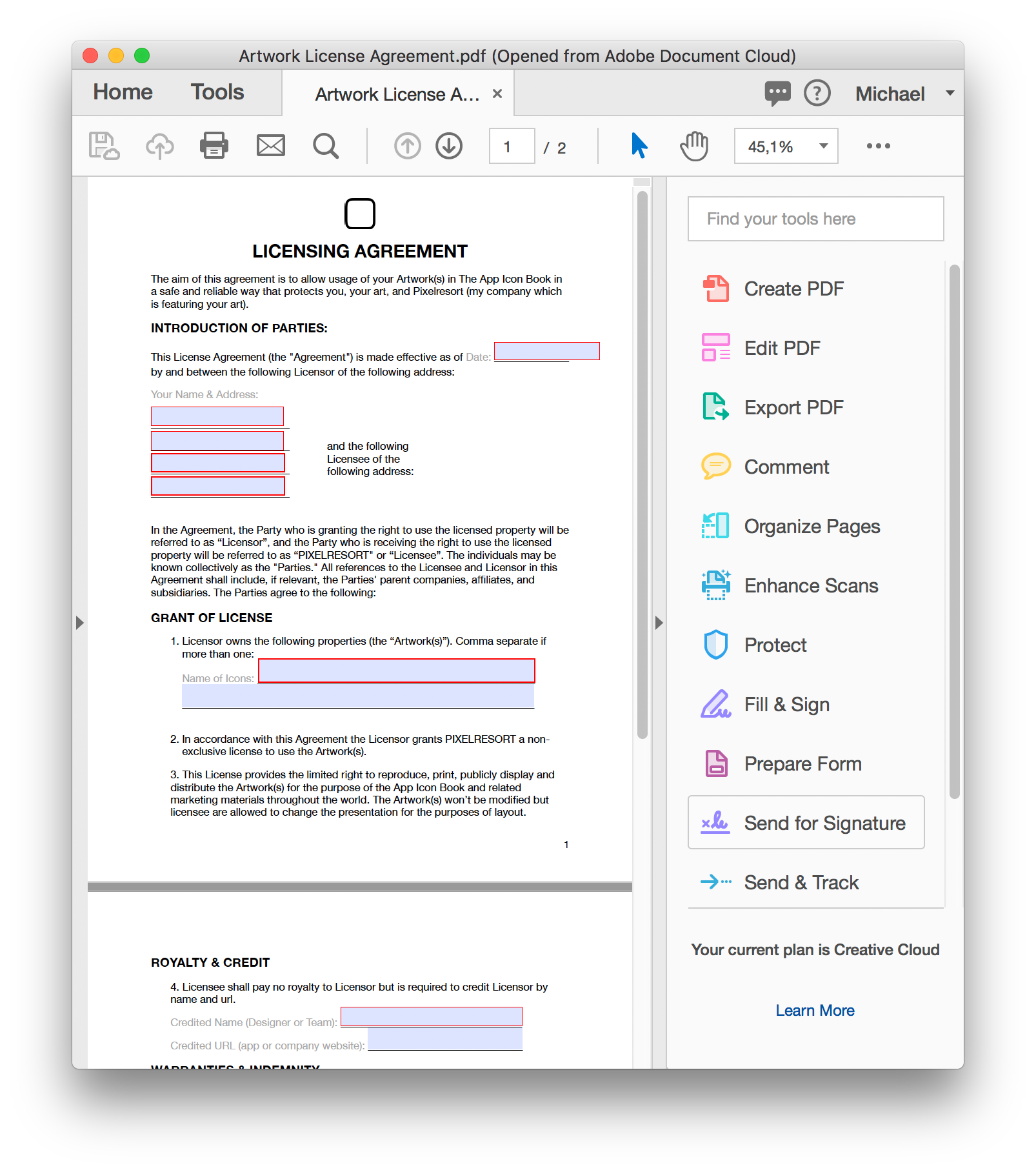
Task: Collapse the right tools pane arrow
Action: coord(659,623)
